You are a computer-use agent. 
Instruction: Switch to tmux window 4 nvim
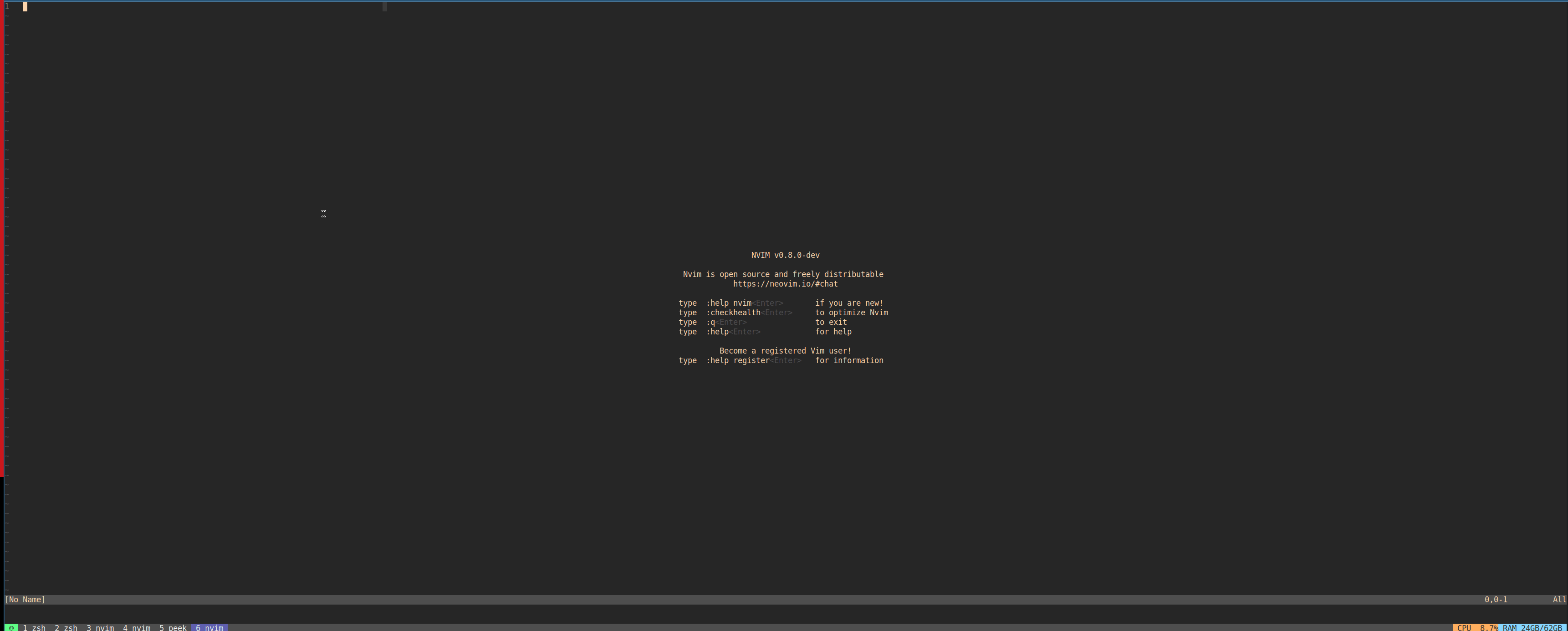(x=136, y=627)
